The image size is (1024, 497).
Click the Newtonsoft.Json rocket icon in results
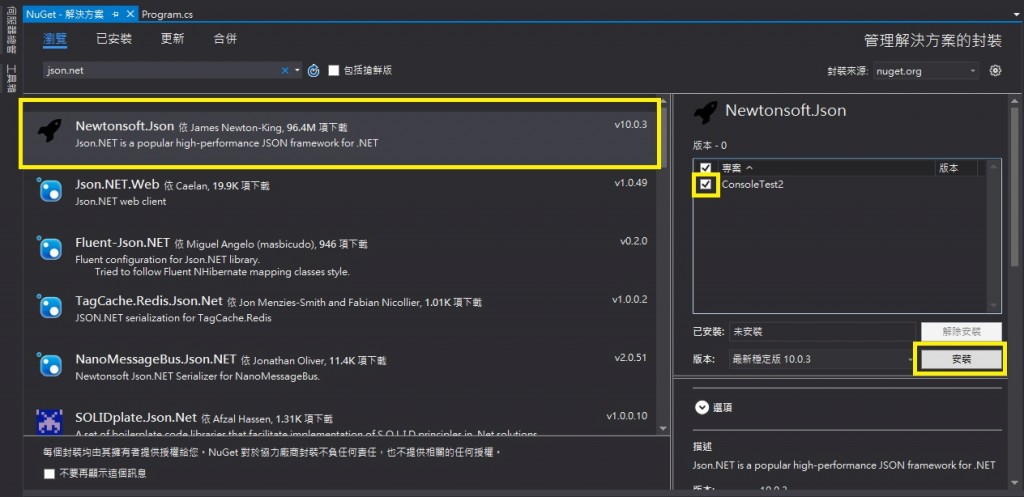50,131
